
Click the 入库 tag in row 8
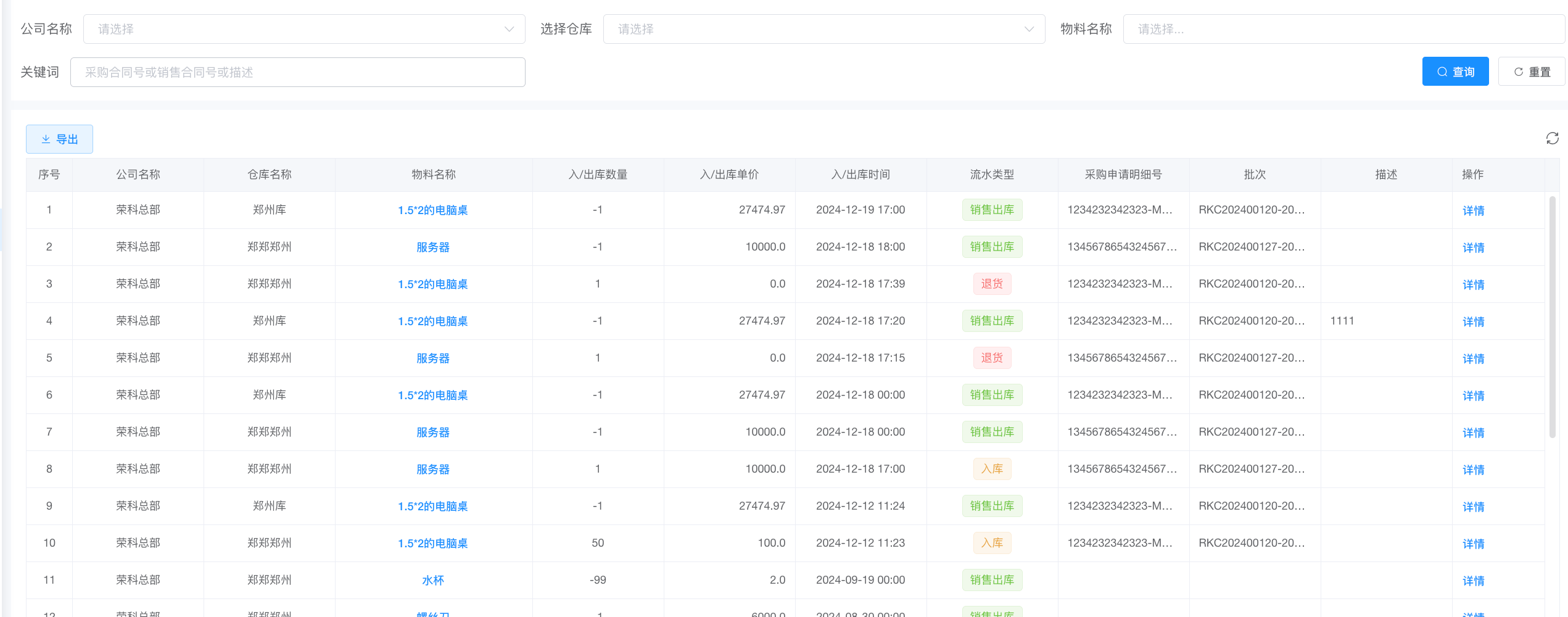tap(992, 469)
